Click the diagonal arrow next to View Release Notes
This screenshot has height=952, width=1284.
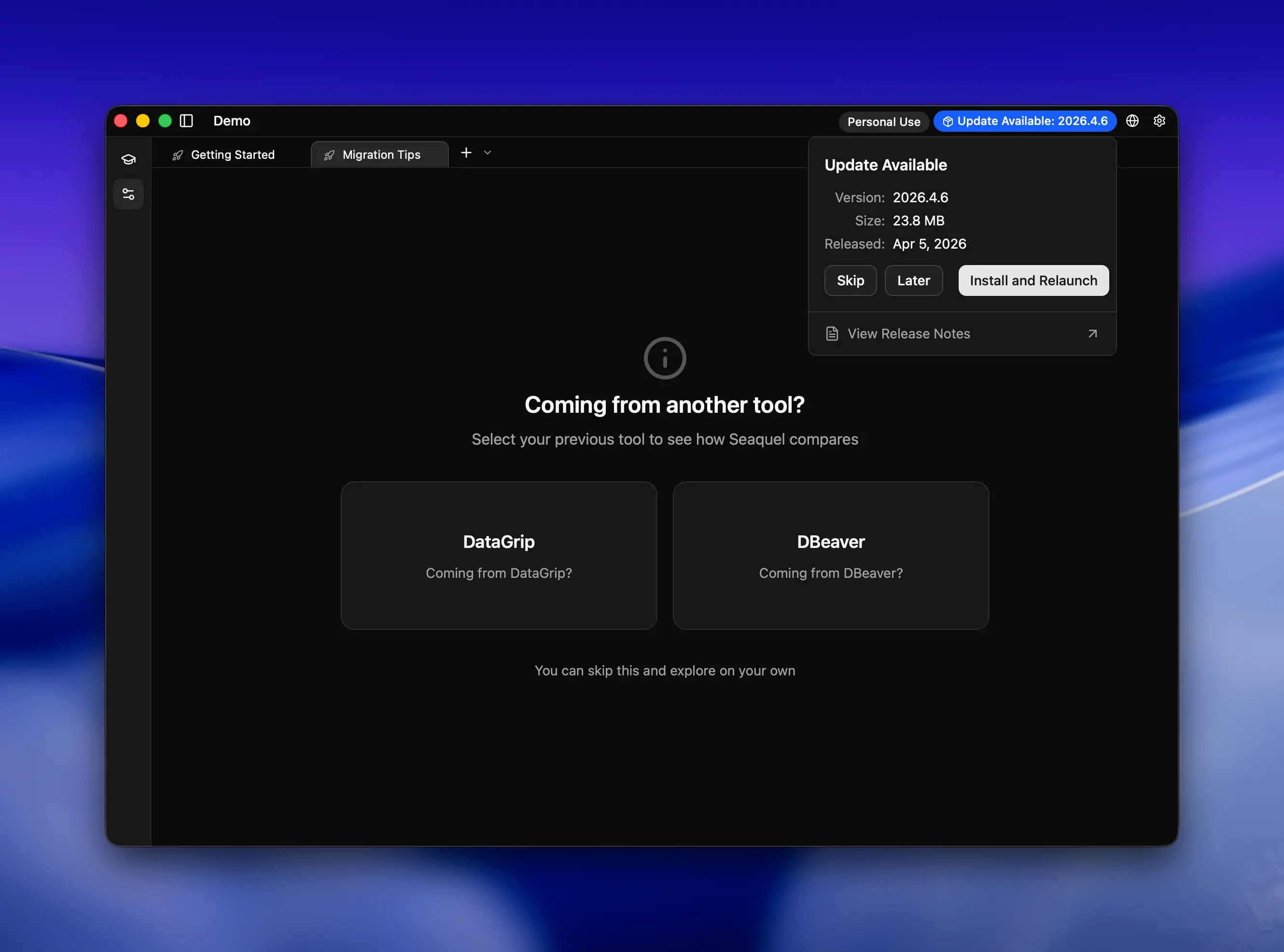[x=1093, y=334]
